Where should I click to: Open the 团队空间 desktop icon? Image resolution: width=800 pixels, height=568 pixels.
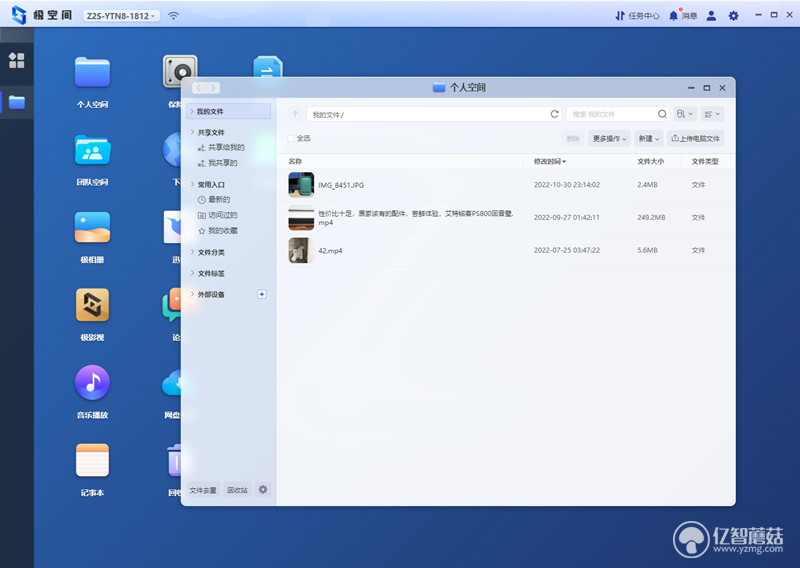point(92,150)
